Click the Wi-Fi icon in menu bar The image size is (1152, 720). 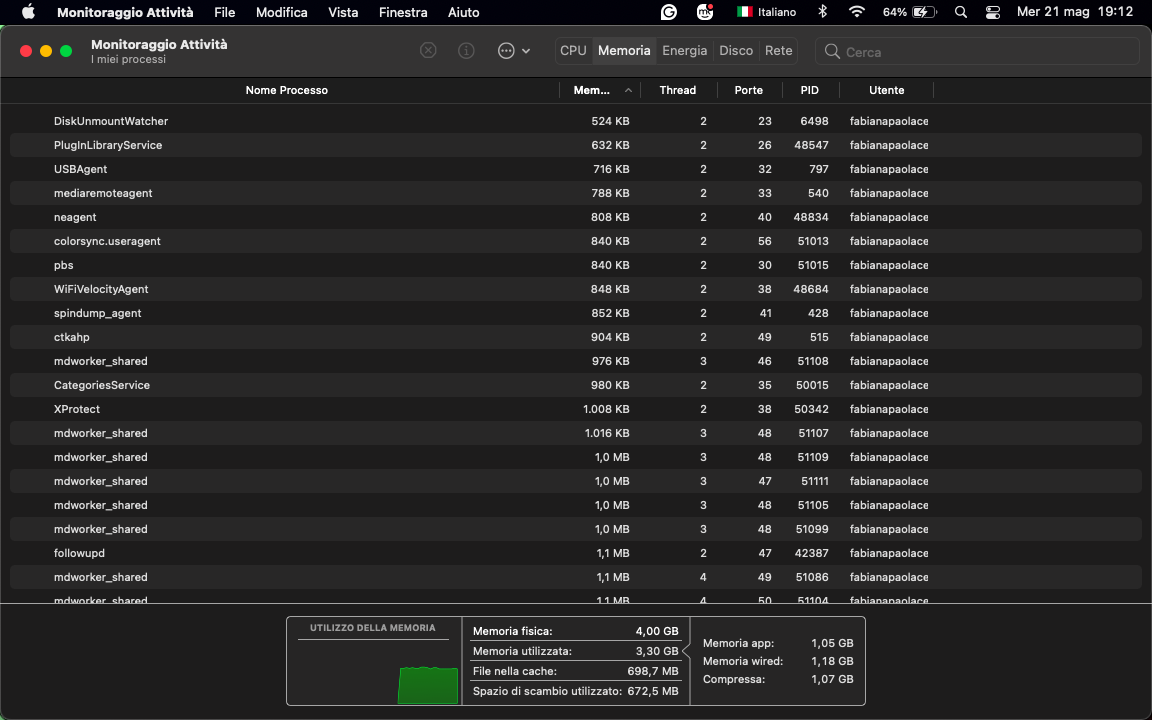857,12
